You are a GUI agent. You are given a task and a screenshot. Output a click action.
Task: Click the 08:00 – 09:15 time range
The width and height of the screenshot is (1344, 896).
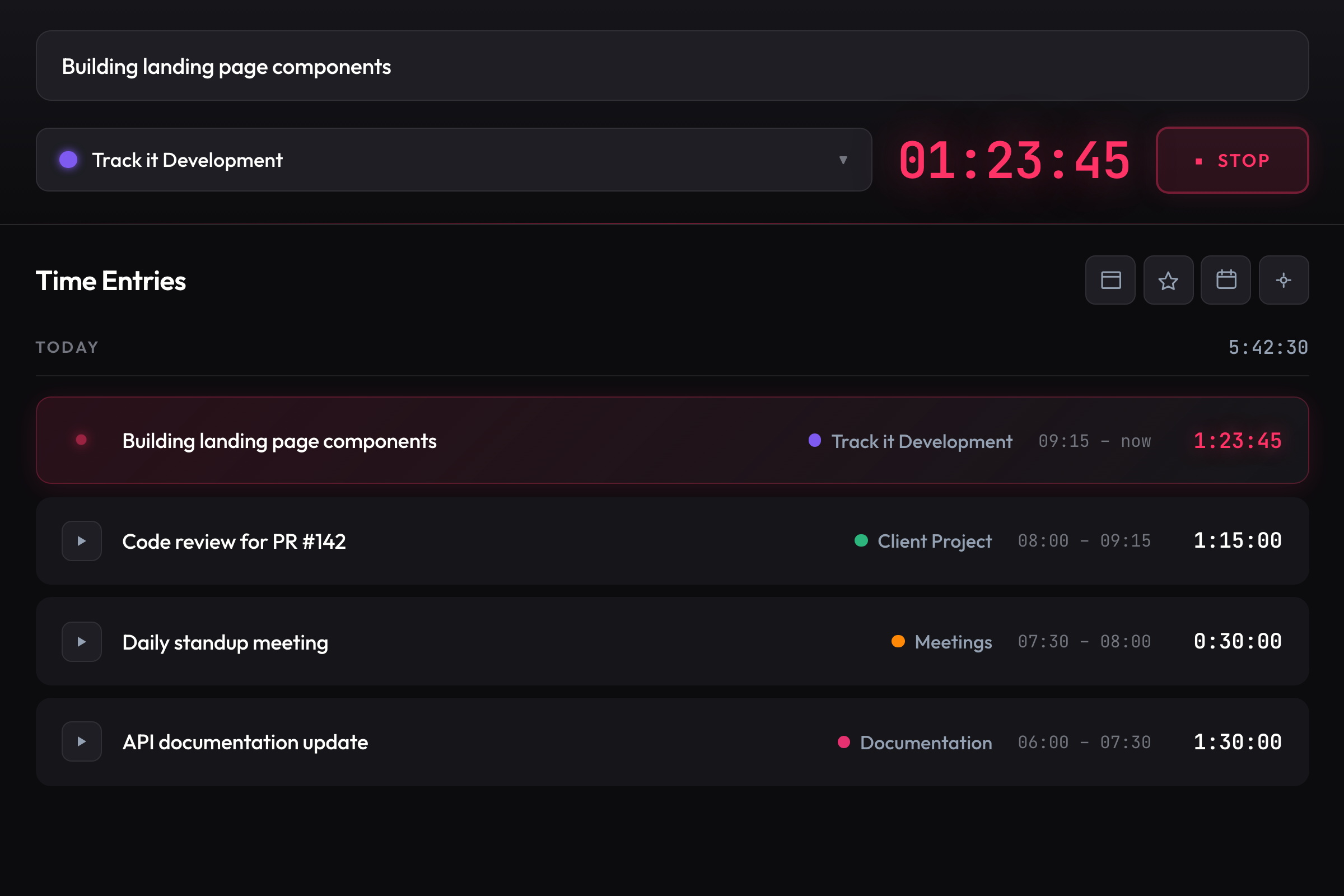1084,541
